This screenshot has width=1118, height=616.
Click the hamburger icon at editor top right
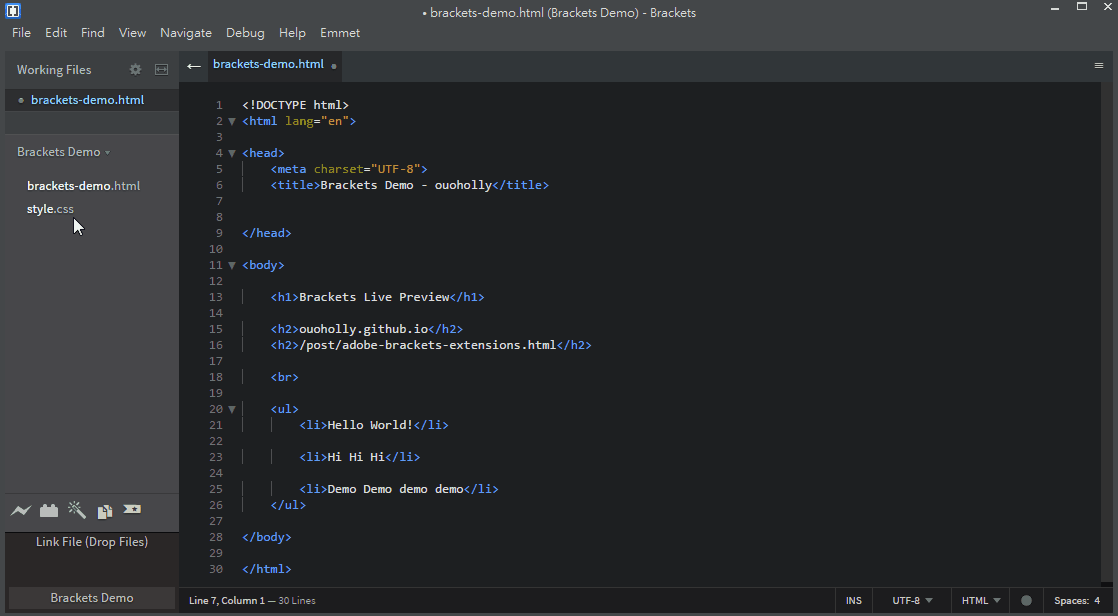click(1099, 65)
